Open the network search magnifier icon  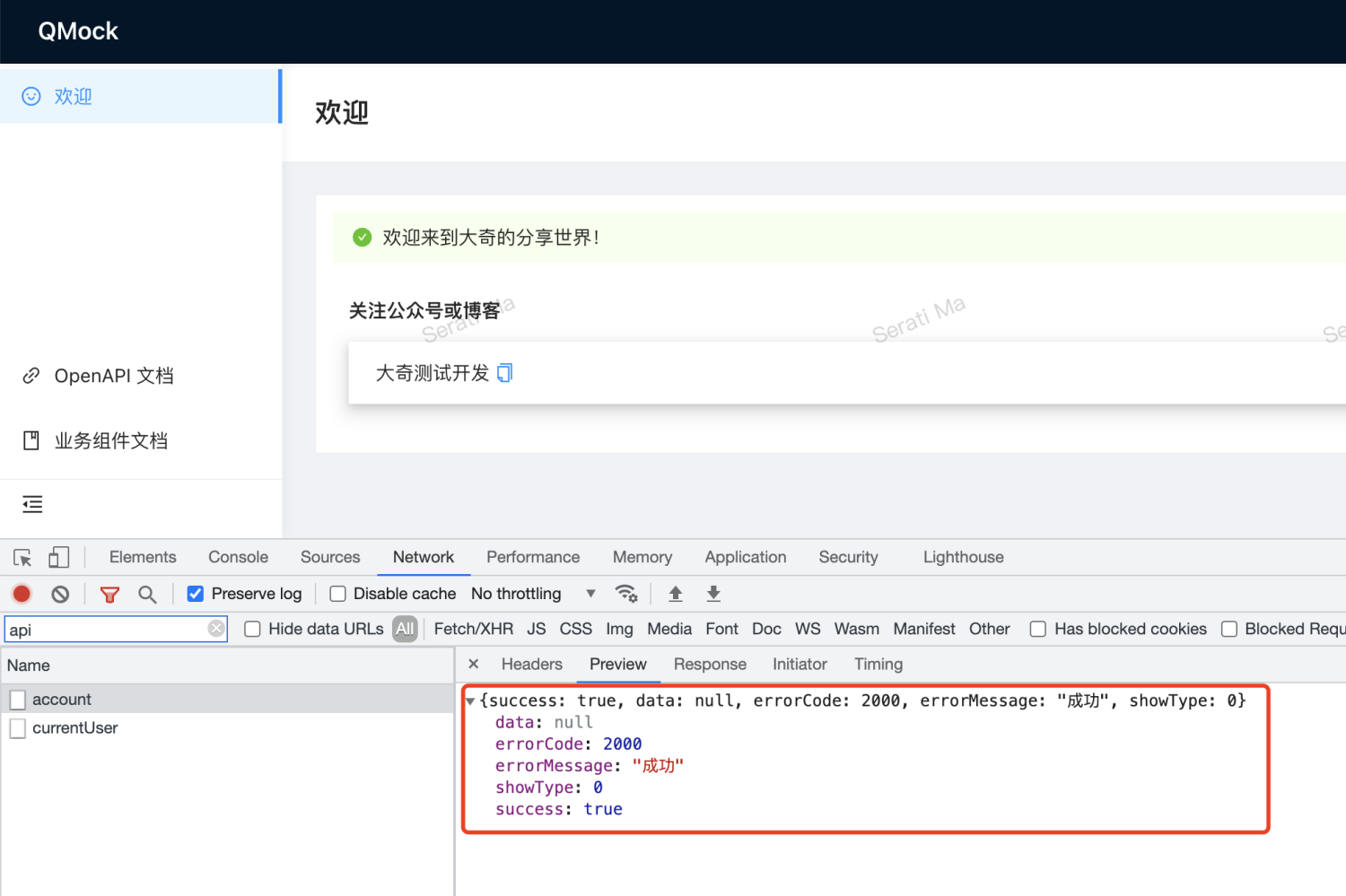[x=147, y=594]
